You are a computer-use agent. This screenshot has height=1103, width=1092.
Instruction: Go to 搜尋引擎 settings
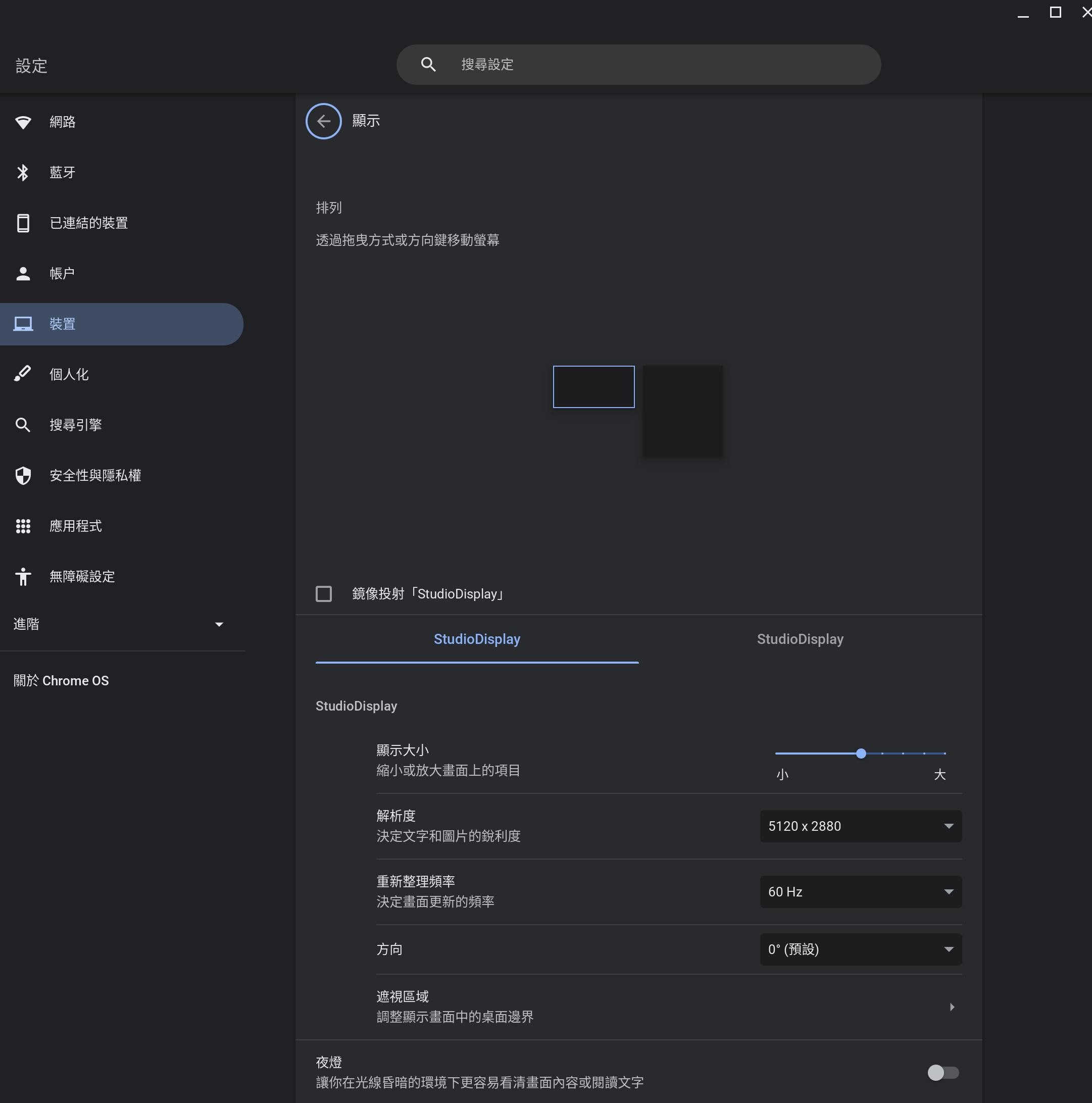[122, 425]
